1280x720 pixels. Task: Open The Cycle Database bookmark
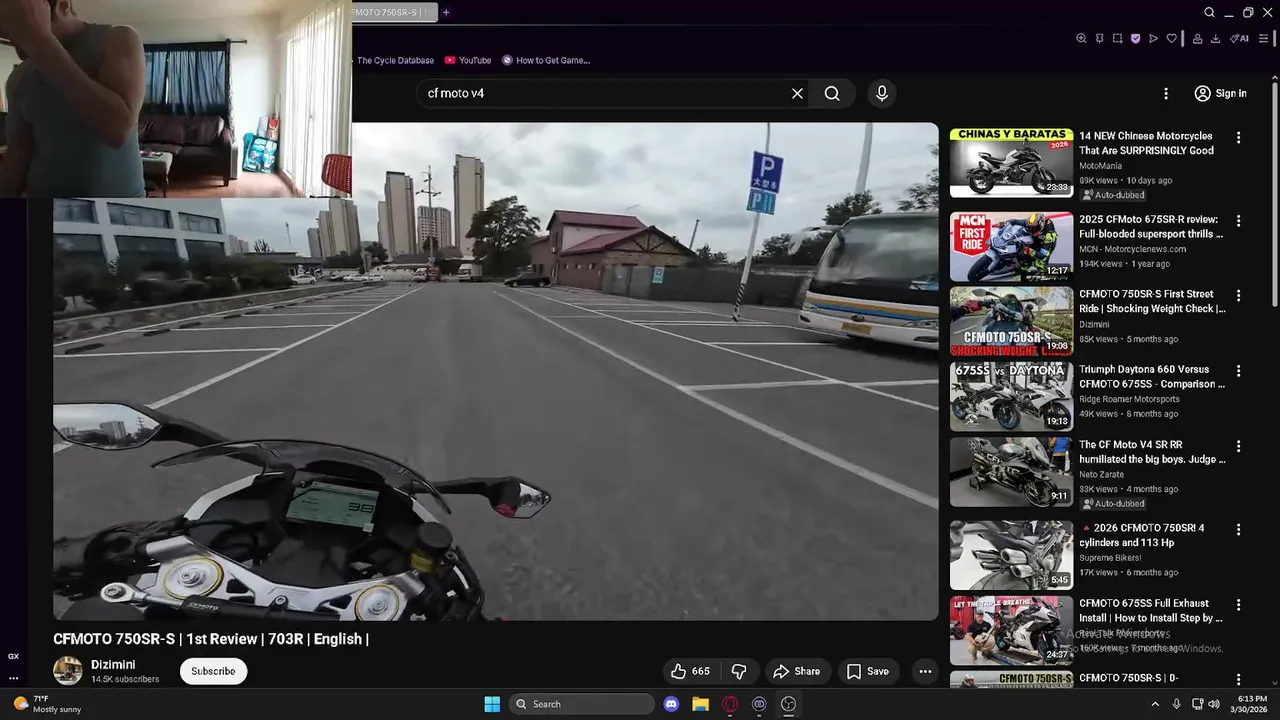pos(395,60)
